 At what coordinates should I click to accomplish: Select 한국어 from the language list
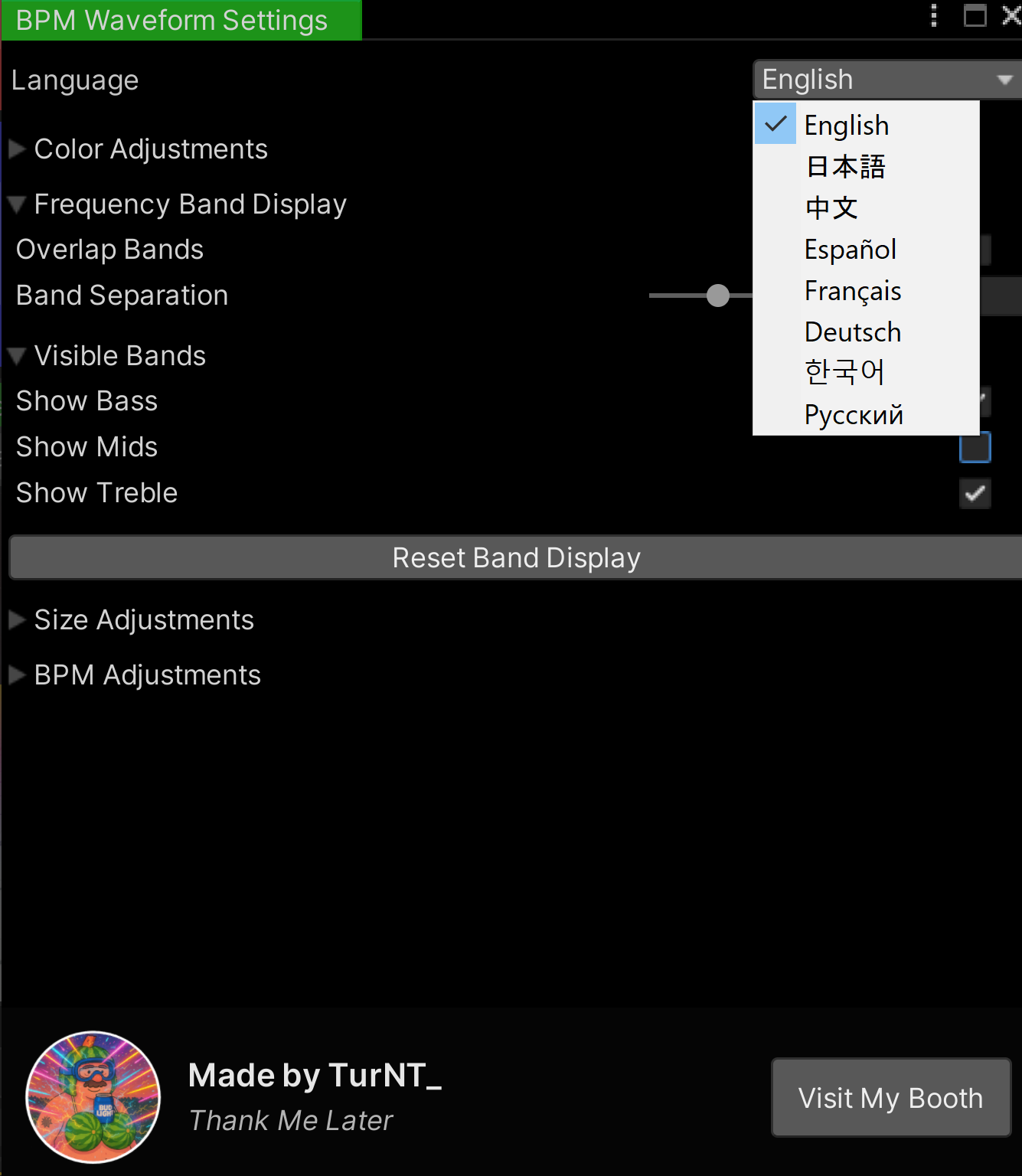tap(844, 373)
